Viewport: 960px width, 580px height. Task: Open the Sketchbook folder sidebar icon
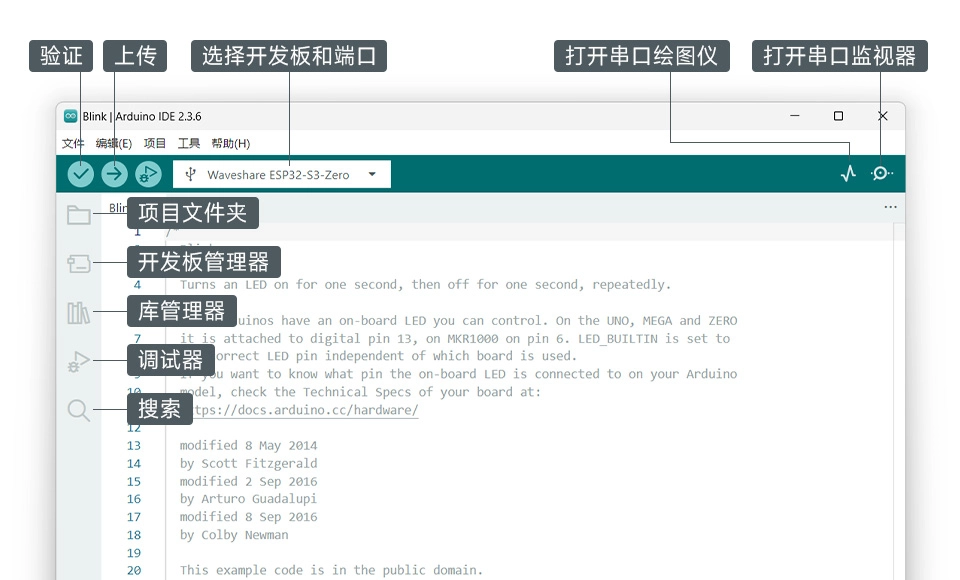tap(79, 214)
